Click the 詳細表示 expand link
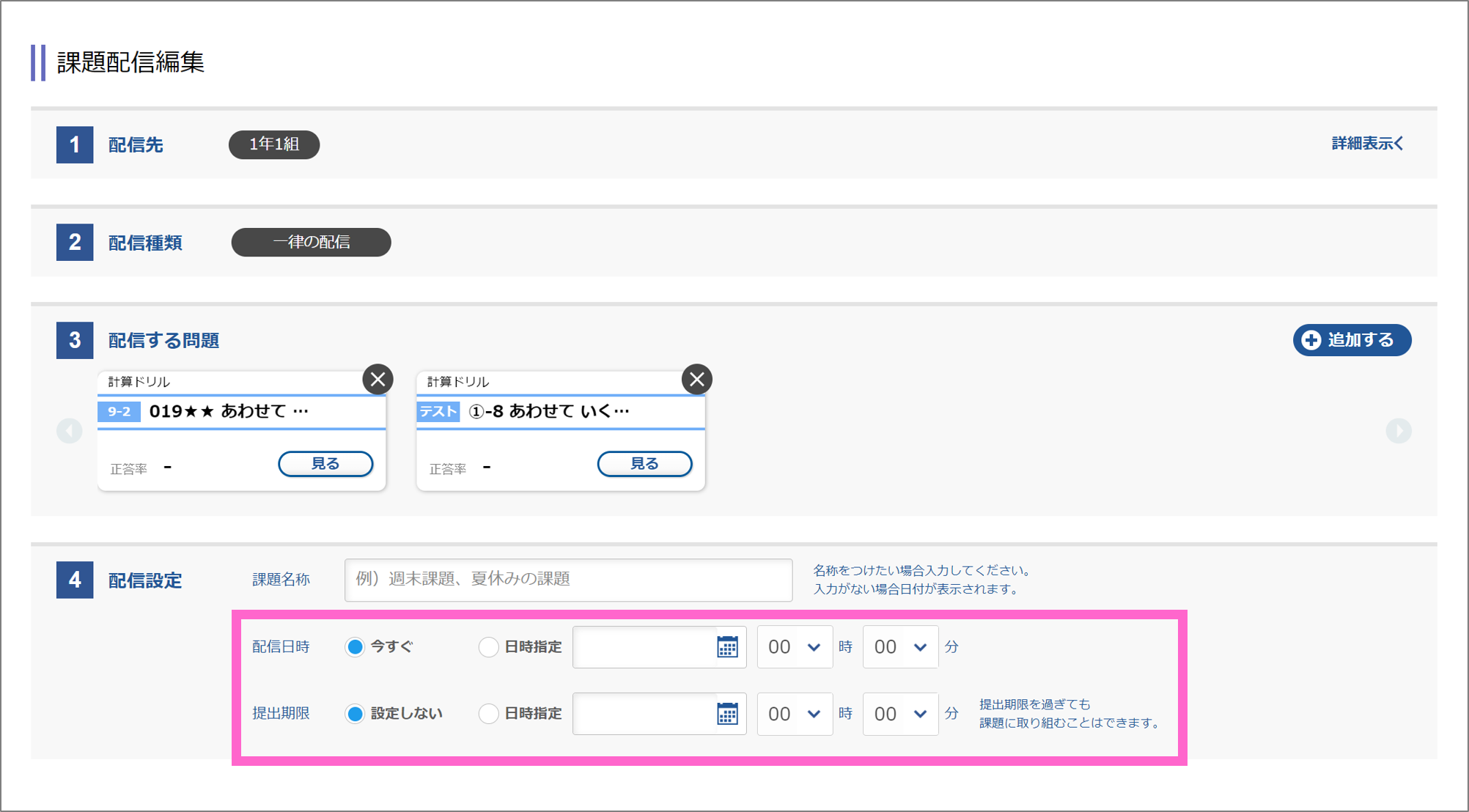The width and height of the screenshot is (1469, 812). tap(1367, 144)
